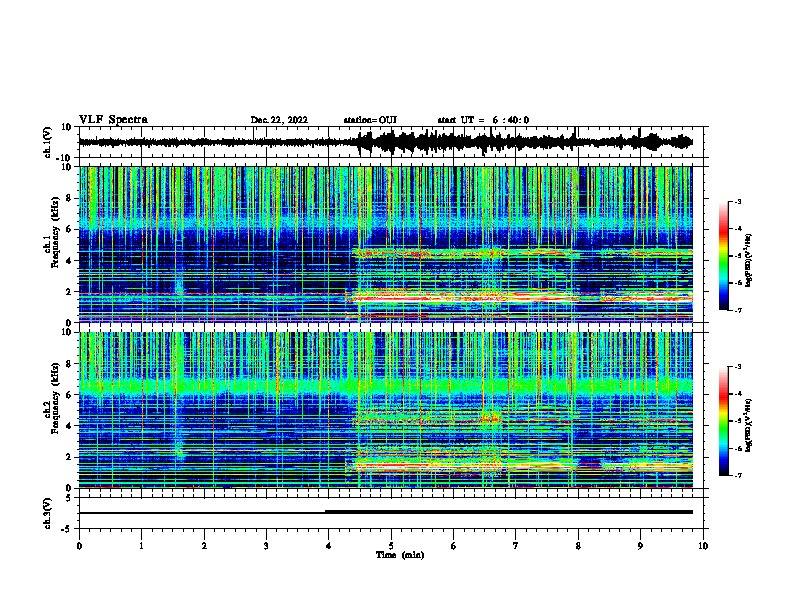Click time axis tick label "6"
Image resolution: width=792 pixels, height=612 pixels.
coord(454,546)
